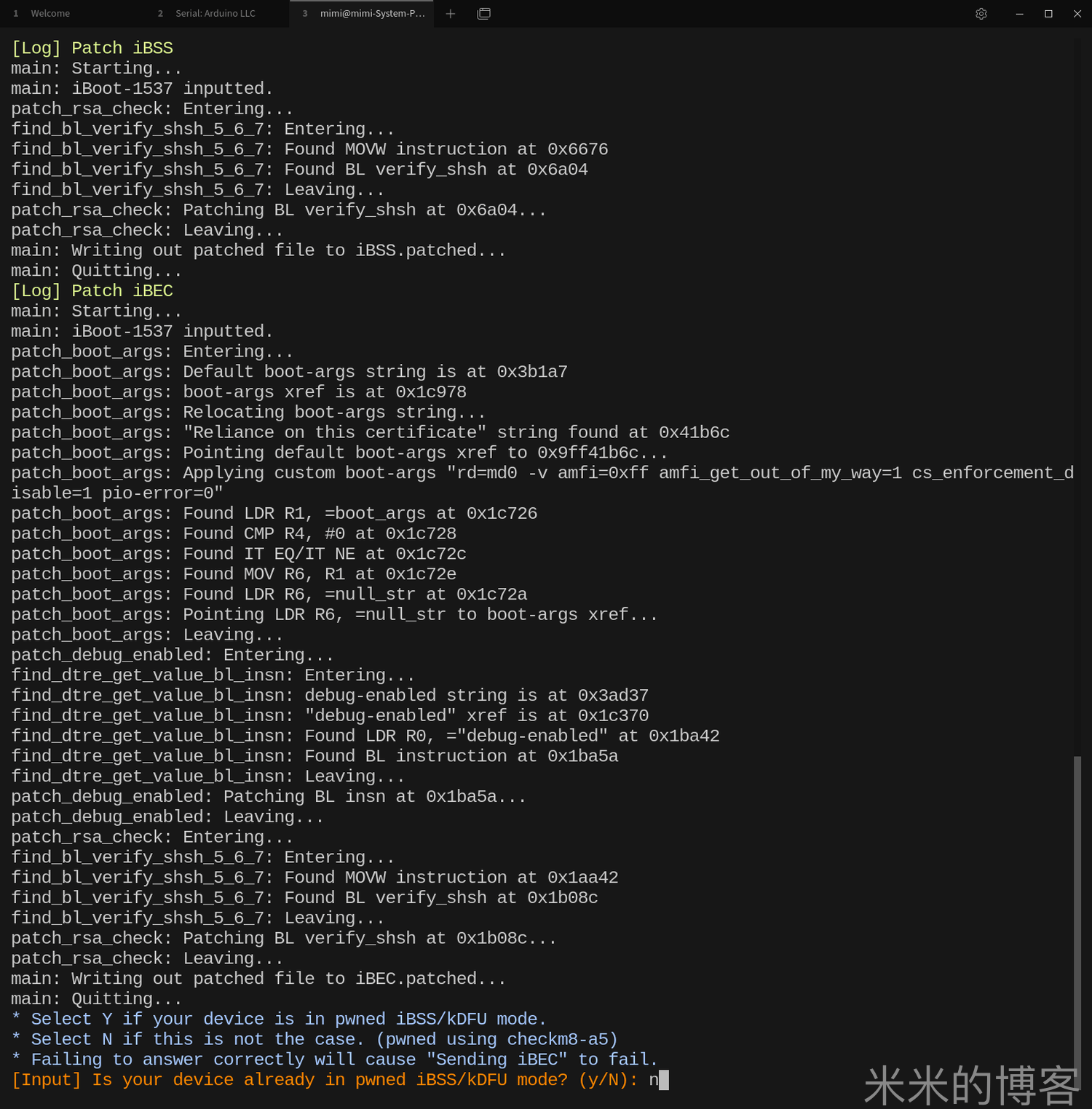
Task: Open the Serial: Arduino LLC tab
Action: (x=215, y=14)
